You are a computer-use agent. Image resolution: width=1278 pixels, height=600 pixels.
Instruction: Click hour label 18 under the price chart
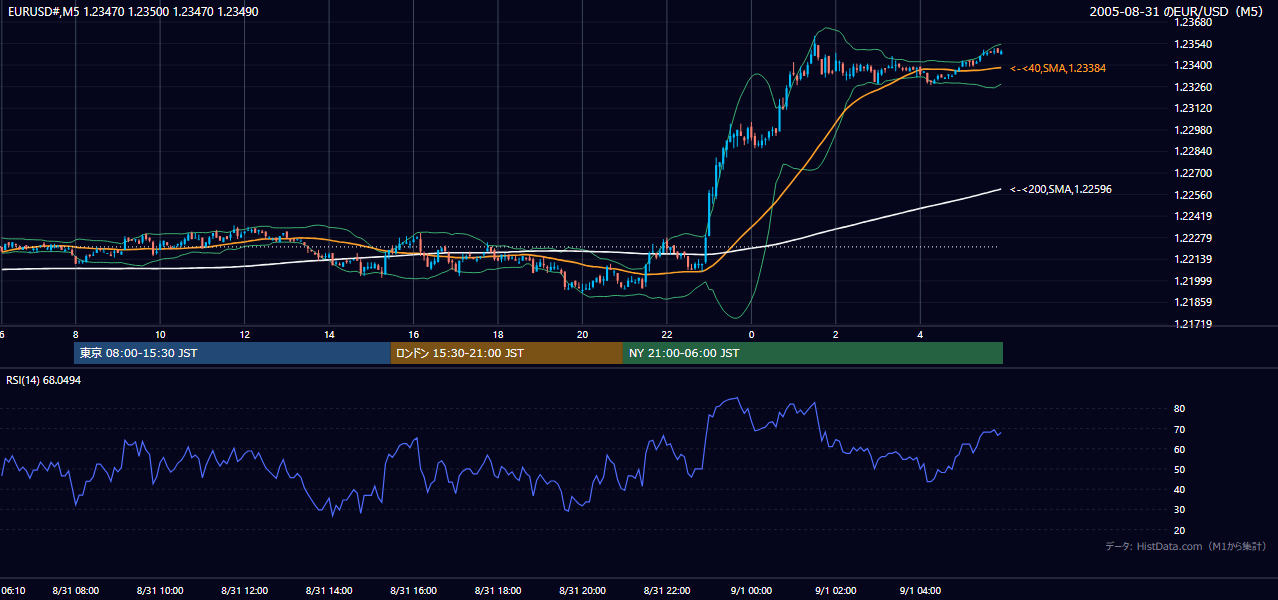click(x=498, y=335)
